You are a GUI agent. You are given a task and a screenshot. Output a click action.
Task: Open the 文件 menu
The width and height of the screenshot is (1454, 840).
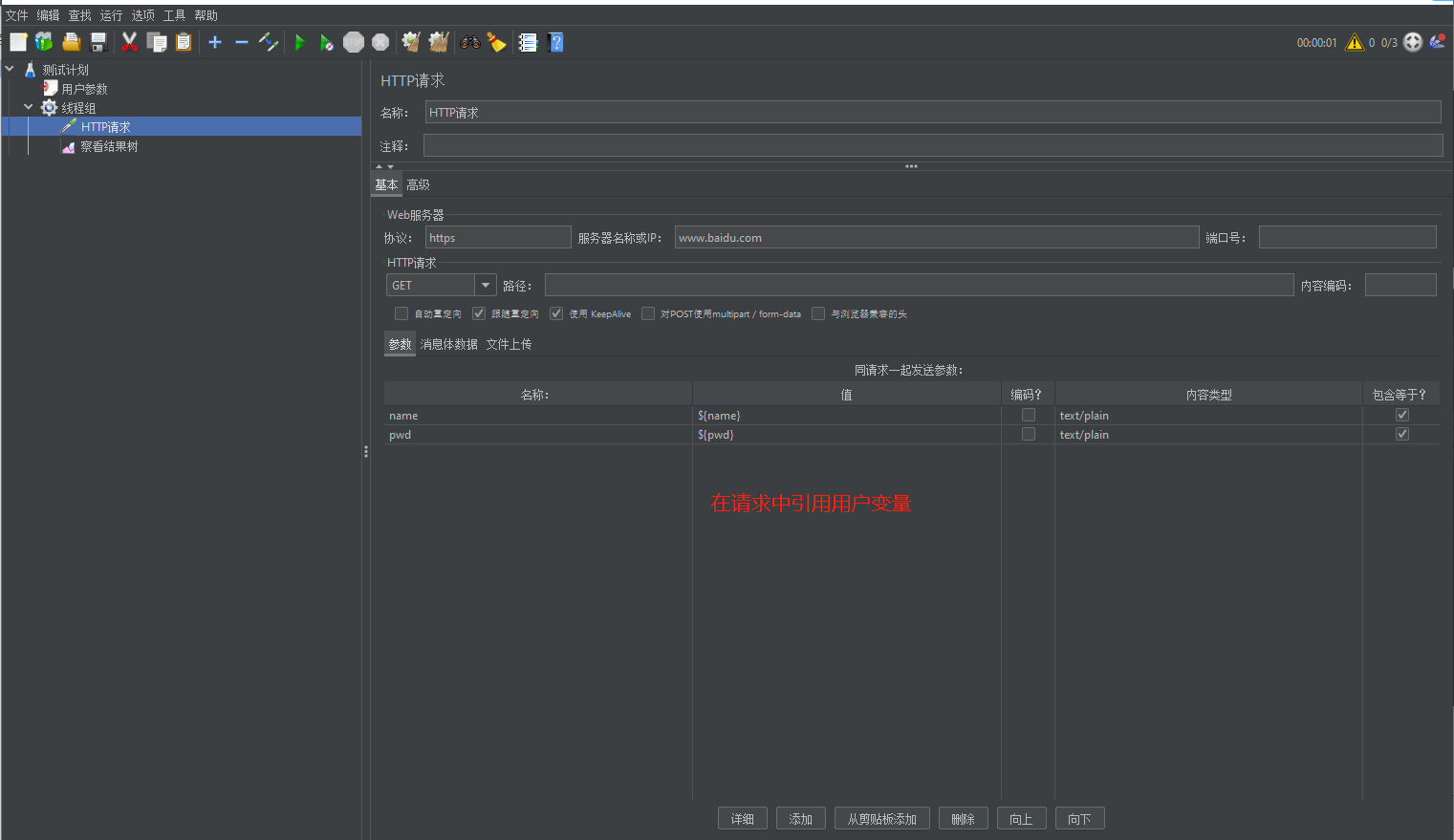[17, 15]
